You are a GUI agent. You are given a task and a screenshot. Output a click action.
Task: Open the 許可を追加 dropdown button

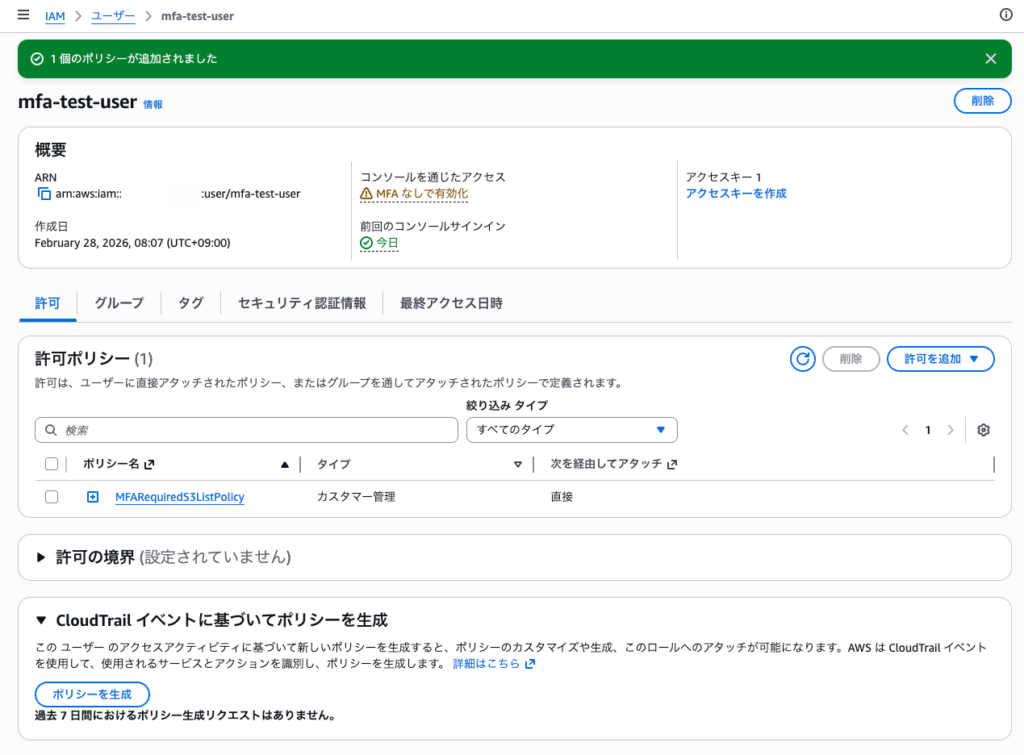(940, 359)
